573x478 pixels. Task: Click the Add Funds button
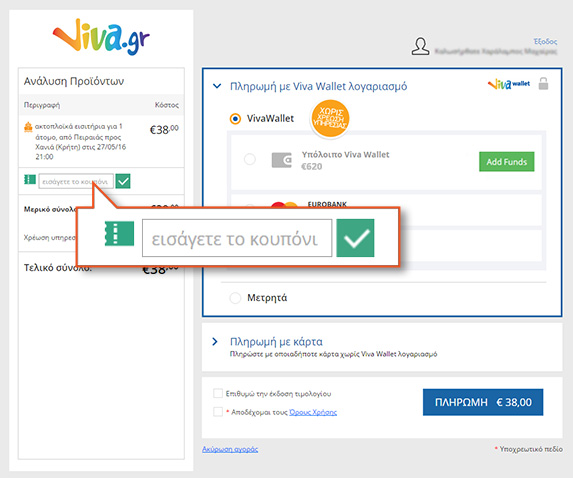point(506,162)
